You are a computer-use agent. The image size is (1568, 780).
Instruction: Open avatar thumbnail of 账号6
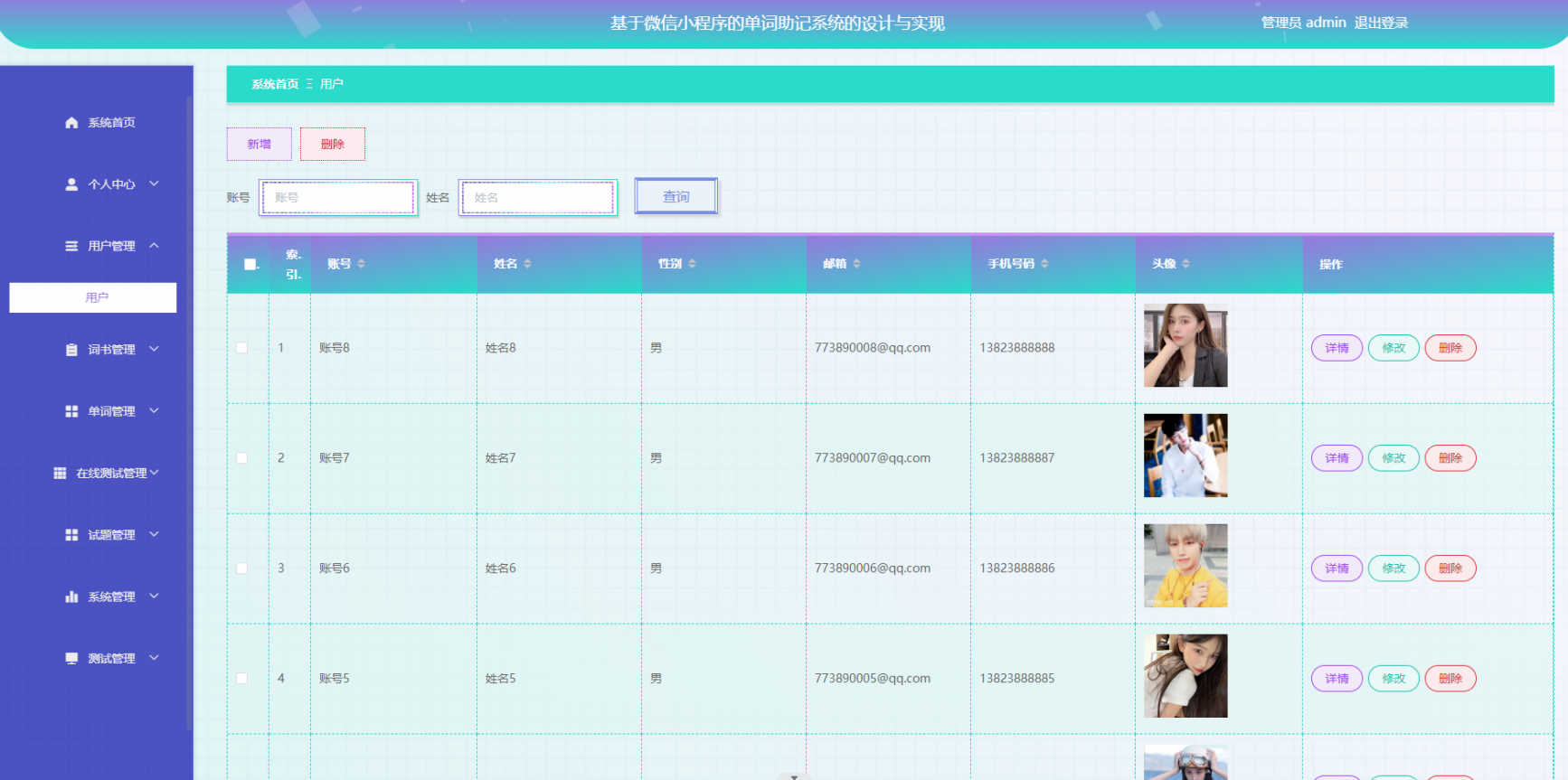[x=1185, y=566]
